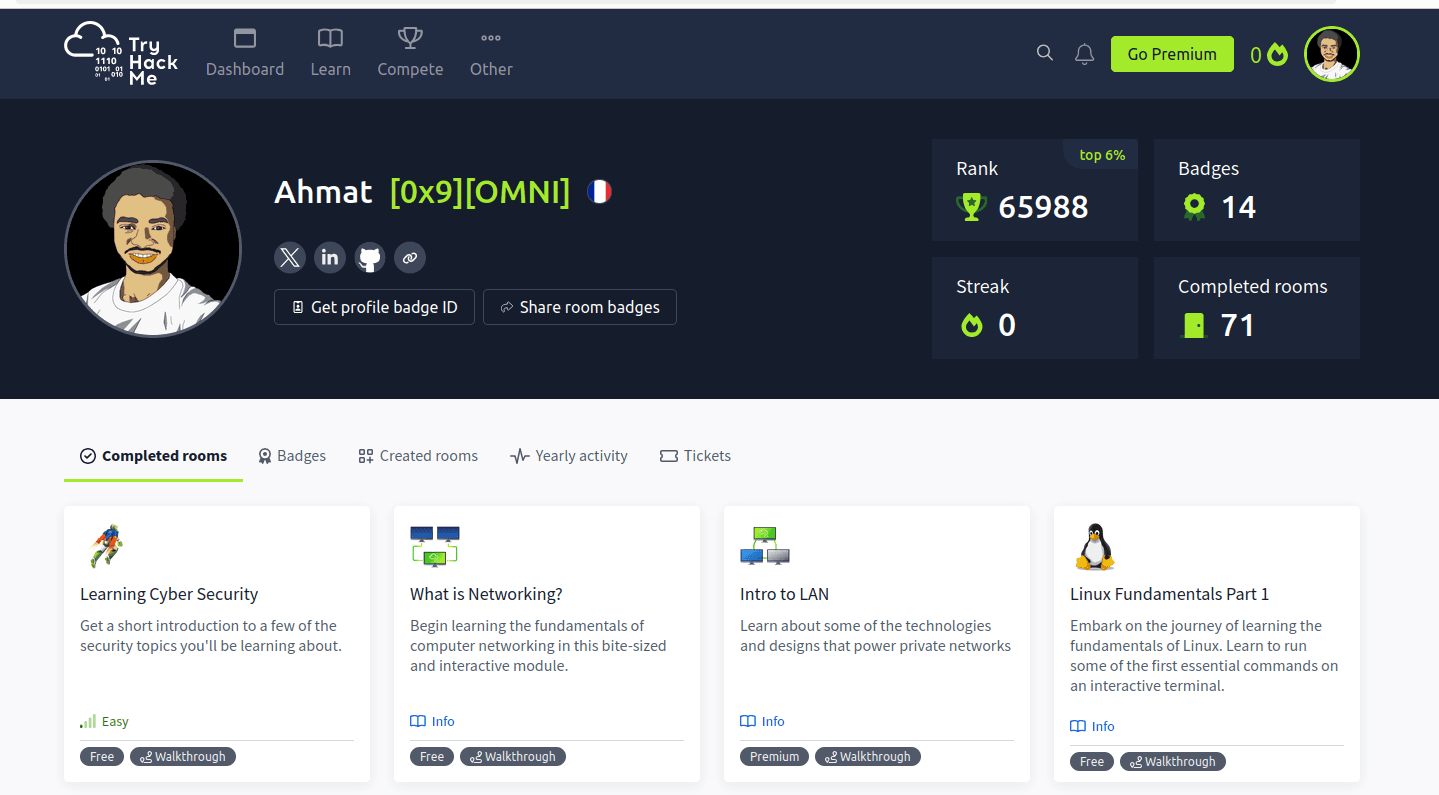Click the [0x9][OMNI] level title

(x=480, y=191)
